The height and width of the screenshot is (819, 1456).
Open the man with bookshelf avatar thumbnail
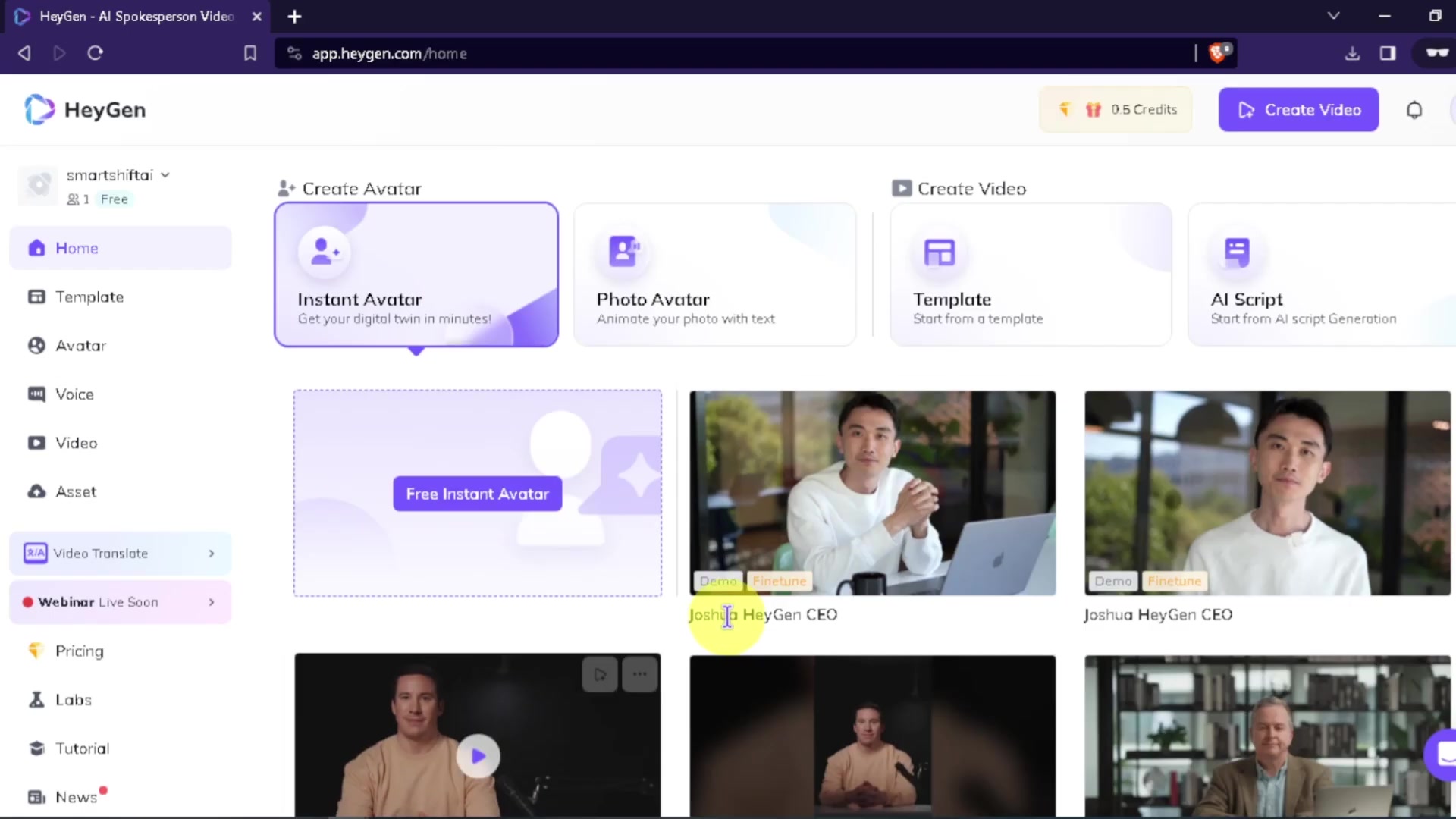coord(1267,736)
